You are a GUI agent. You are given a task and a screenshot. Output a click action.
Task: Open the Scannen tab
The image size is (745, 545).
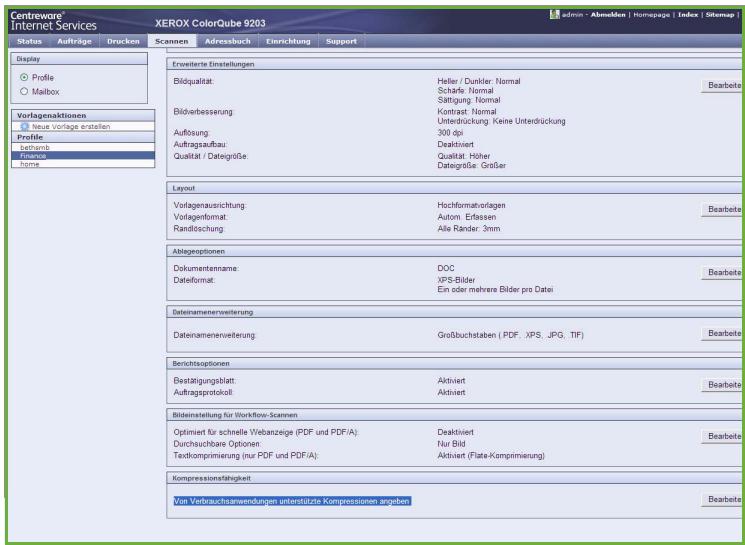[x=172, y=41]
